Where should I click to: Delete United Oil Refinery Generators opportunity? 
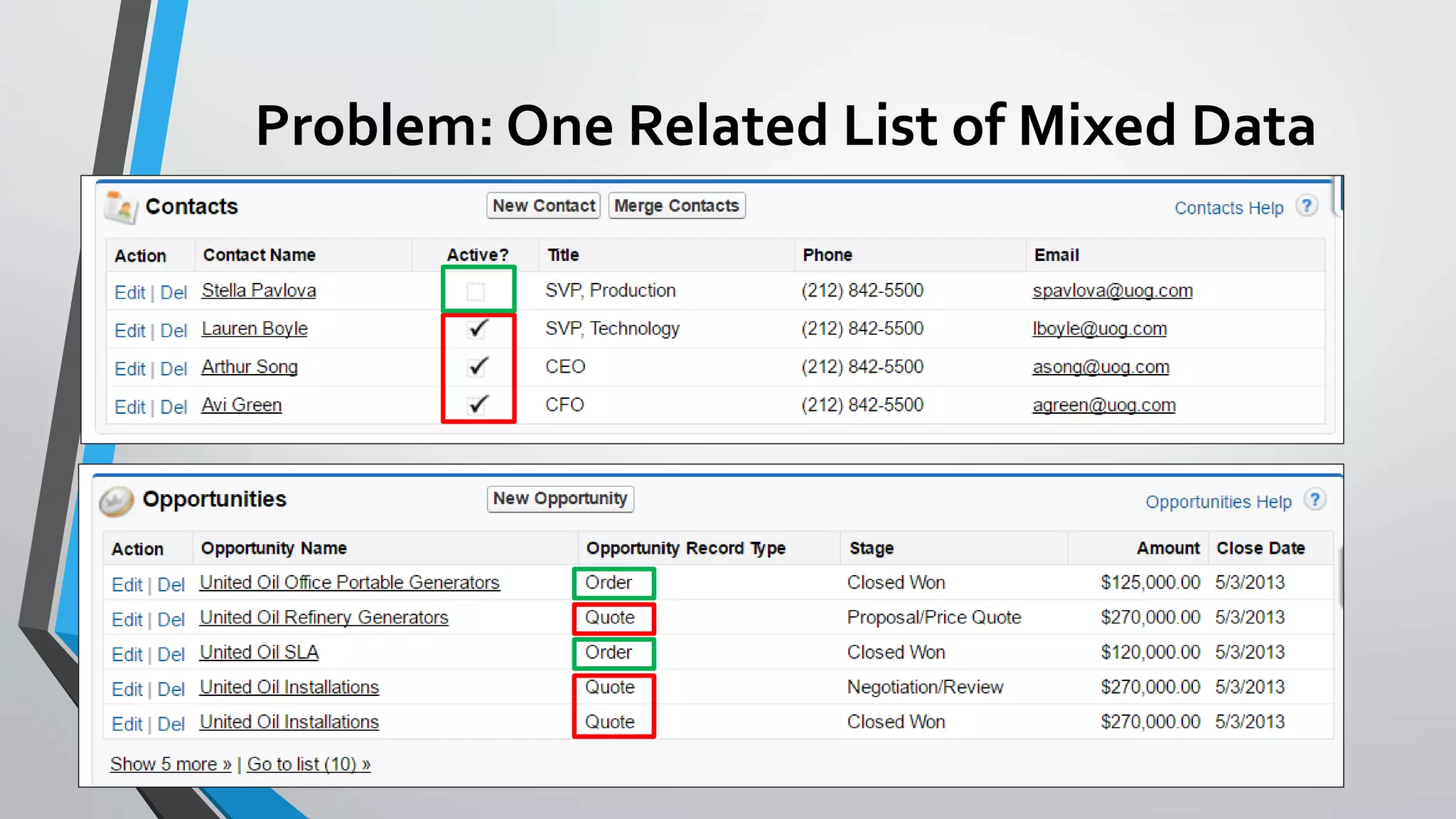coord(171,620)
